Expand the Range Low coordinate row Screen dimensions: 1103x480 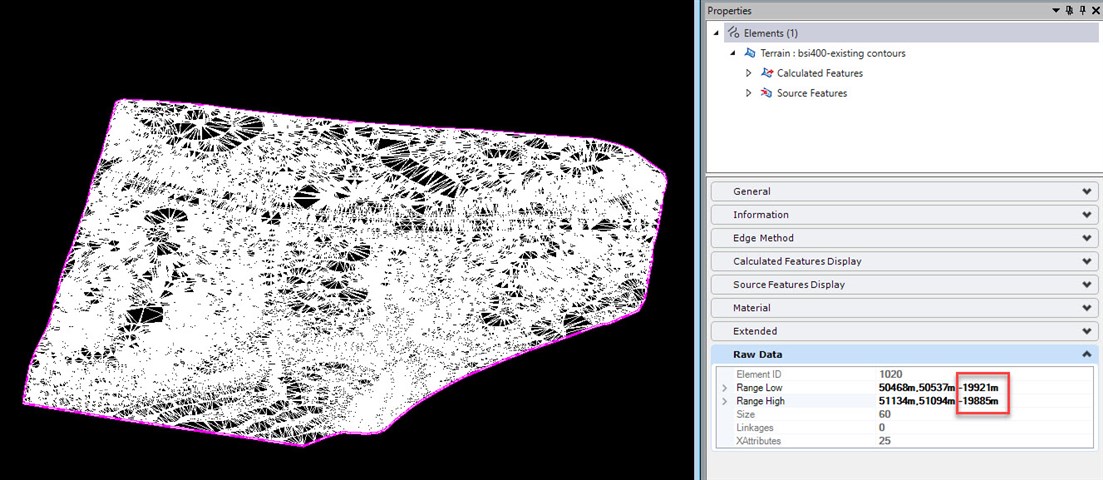(x=723, y=387)
